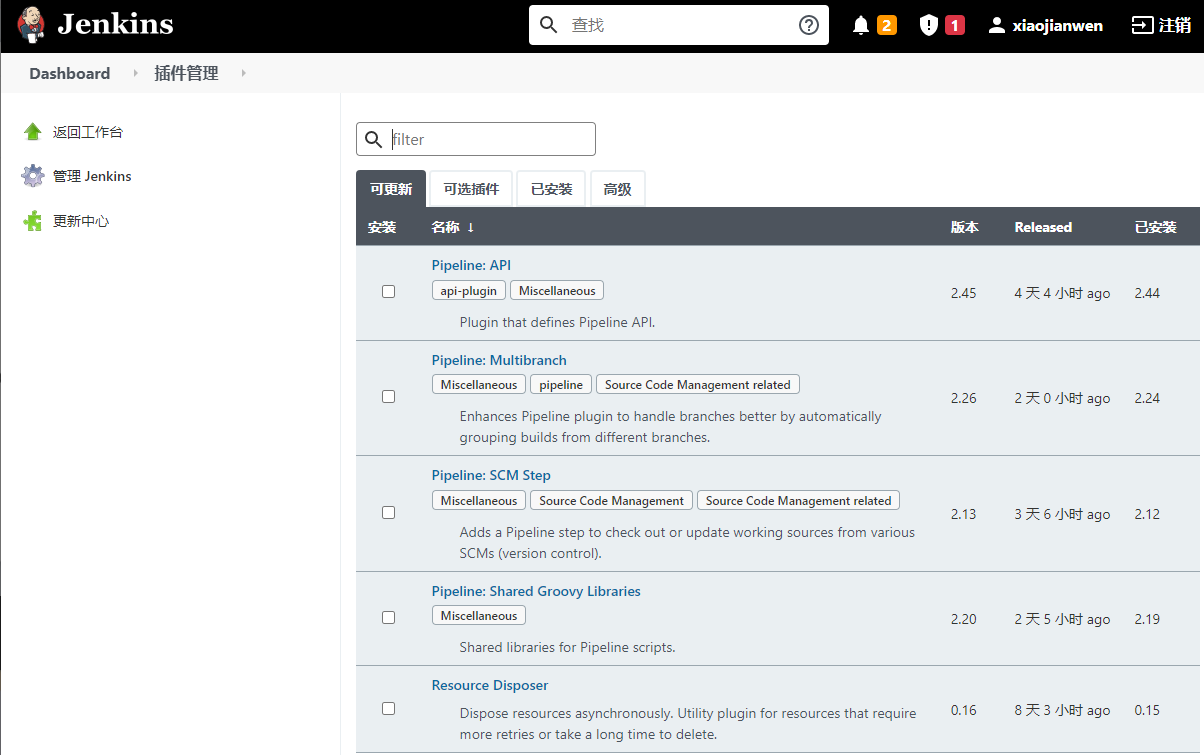
Task: Open notifications bell icon
Action: click(x=861, y=26)
